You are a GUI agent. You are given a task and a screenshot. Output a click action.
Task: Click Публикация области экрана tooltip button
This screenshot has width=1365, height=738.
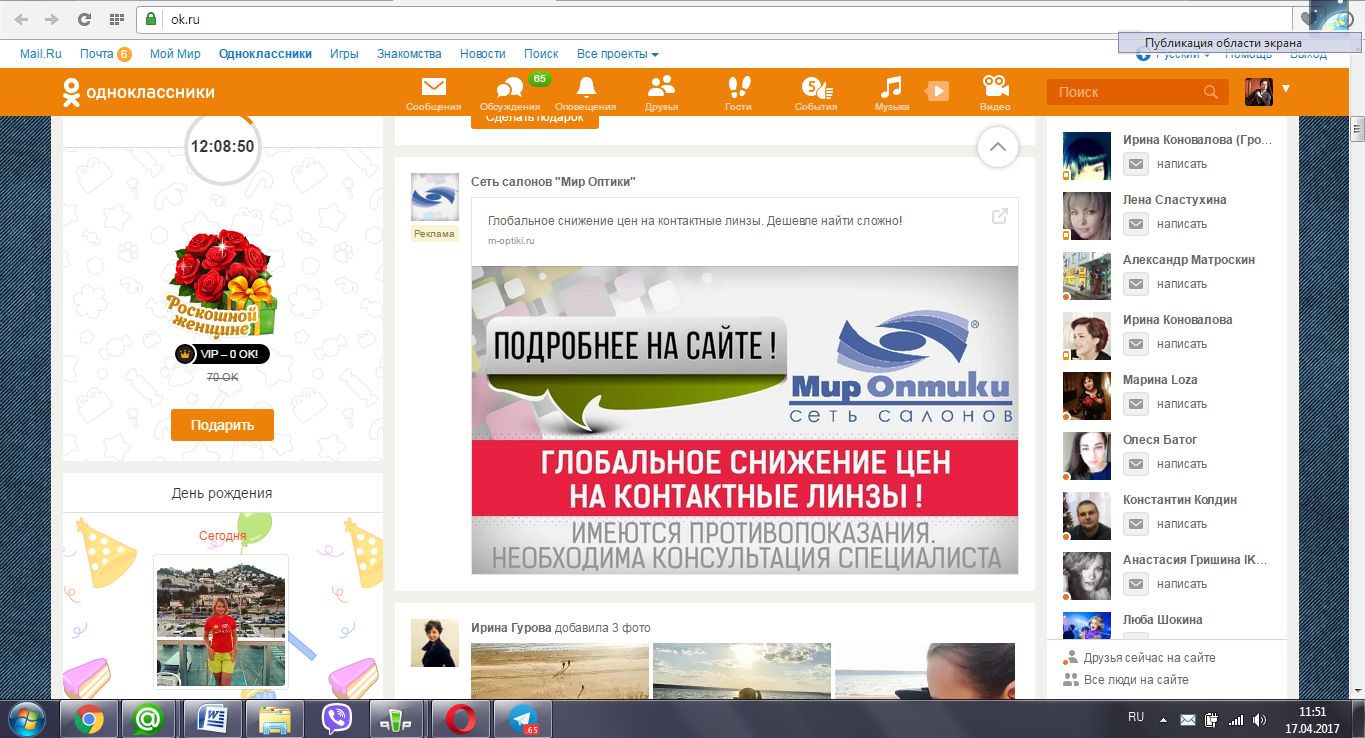1239,43
